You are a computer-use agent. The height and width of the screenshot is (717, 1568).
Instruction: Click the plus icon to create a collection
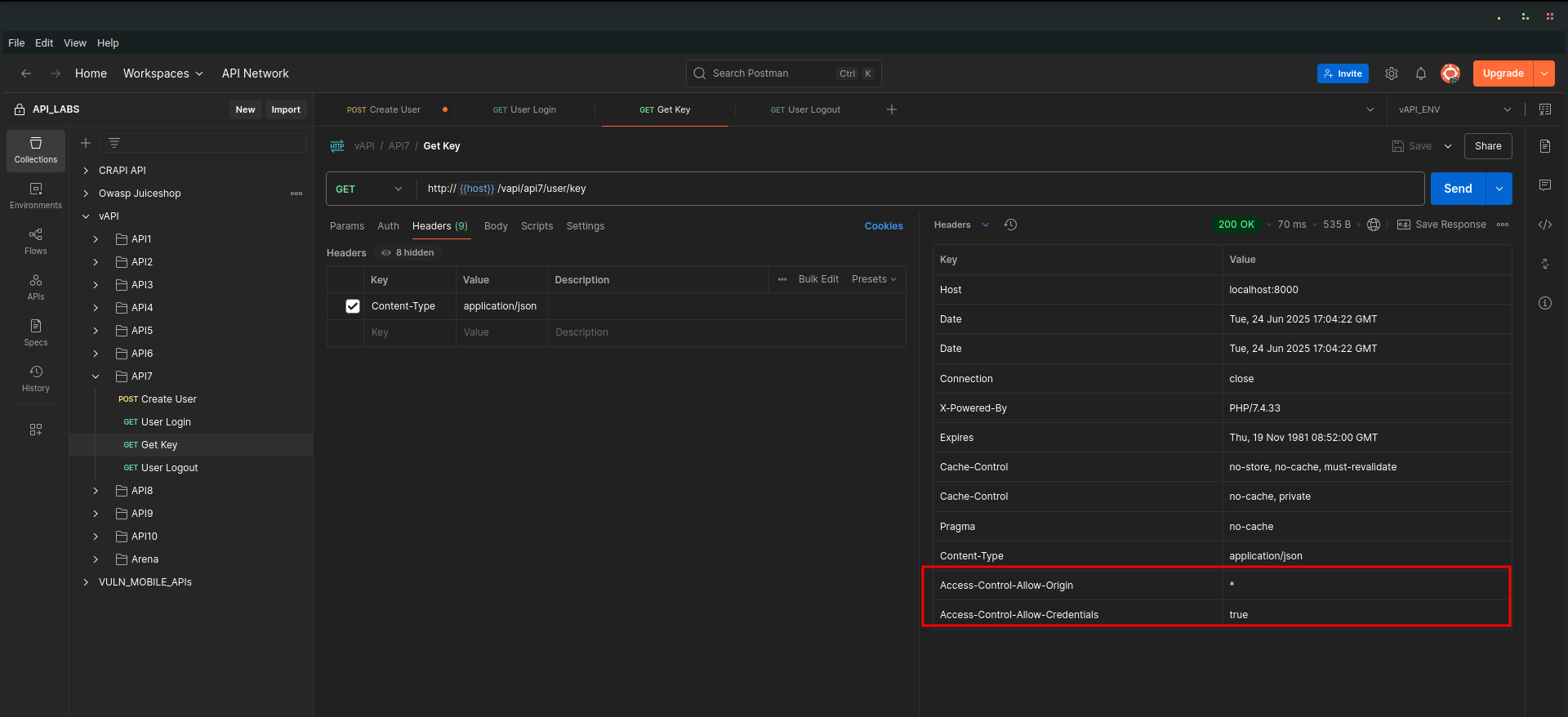point(86,143)
